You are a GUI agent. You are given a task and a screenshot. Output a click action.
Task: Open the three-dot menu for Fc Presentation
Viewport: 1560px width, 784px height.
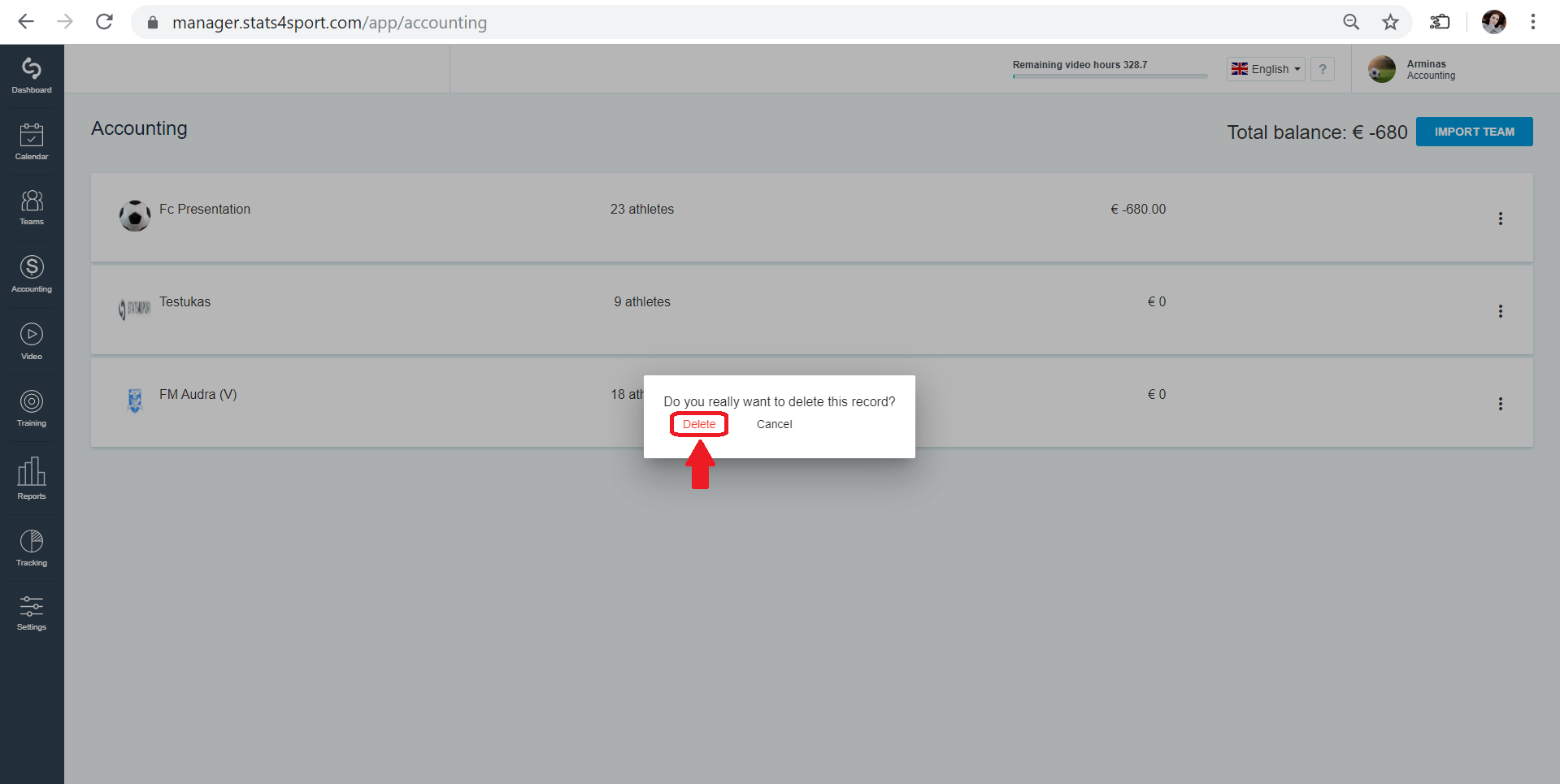pos(1501,219)
